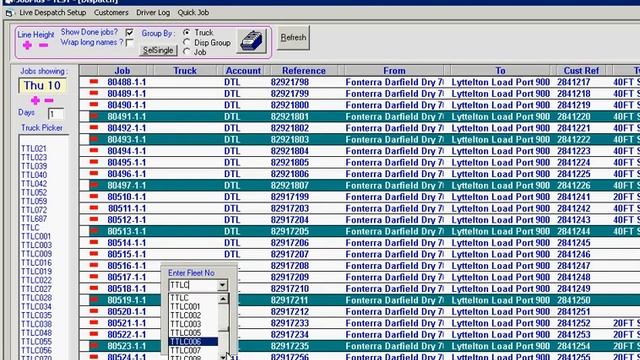Image resolution: width=640 pixels, height=360 pixels.
Task: Click the Refresh button
Action: point(293,38)
